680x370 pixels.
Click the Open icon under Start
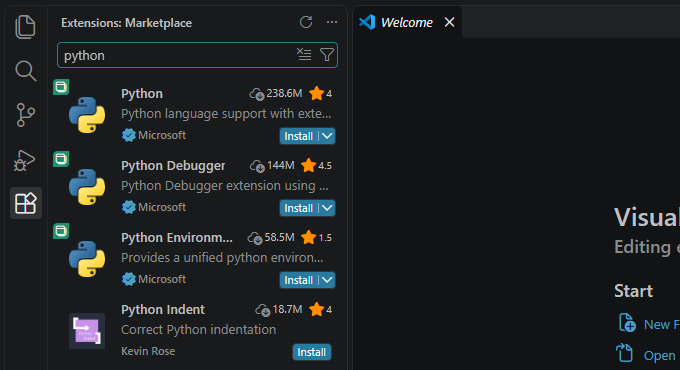[625, 353]
